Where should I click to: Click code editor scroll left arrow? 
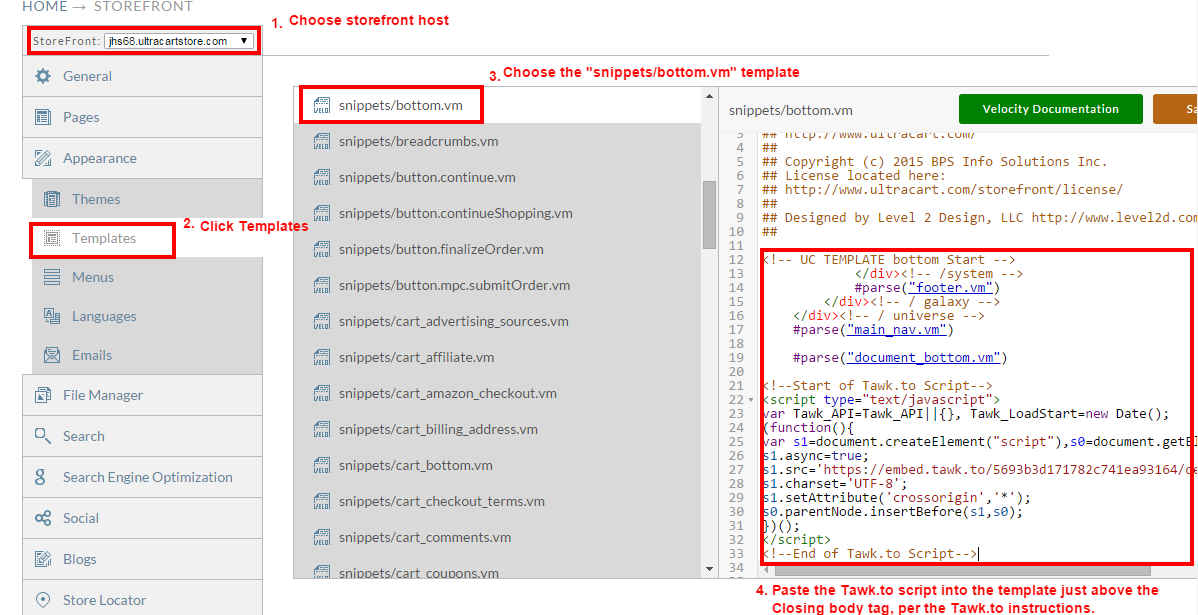point(765,570)
